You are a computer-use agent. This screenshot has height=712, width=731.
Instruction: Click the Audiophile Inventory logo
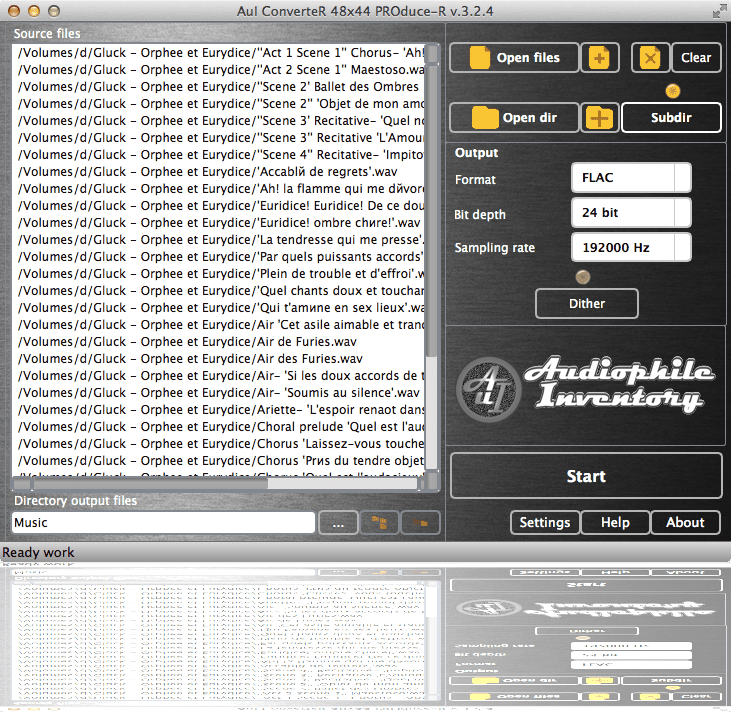[586, 388]
